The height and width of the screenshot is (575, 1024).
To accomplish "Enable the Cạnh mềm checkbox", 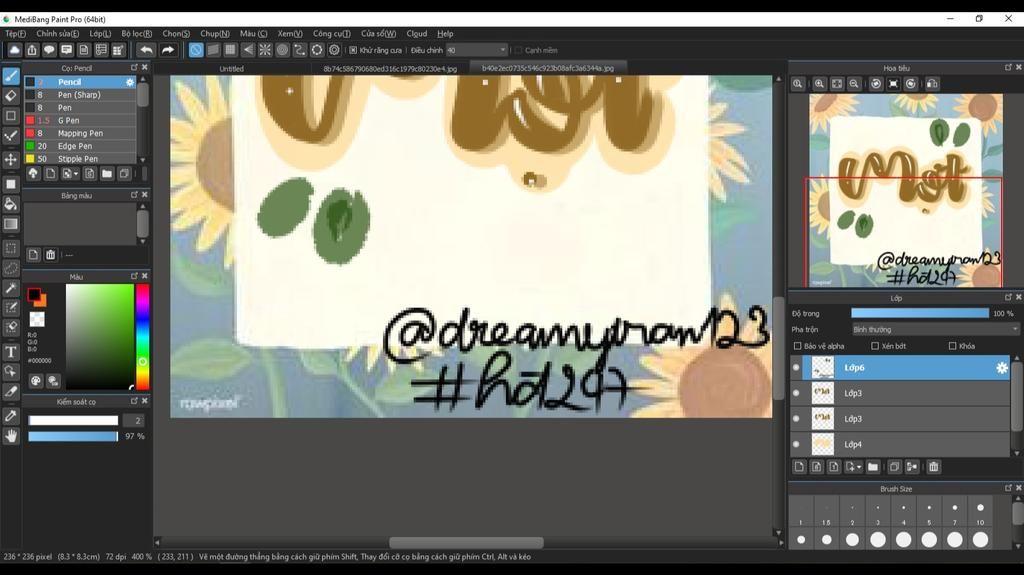I will [519, 50].
